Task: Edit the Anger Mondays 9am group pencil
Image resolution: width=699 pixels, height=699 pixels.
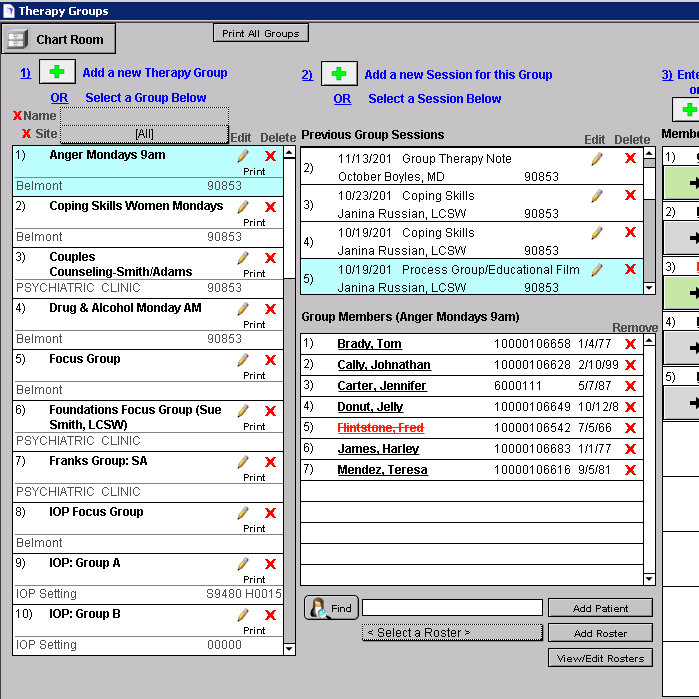Action: point(242,156)
